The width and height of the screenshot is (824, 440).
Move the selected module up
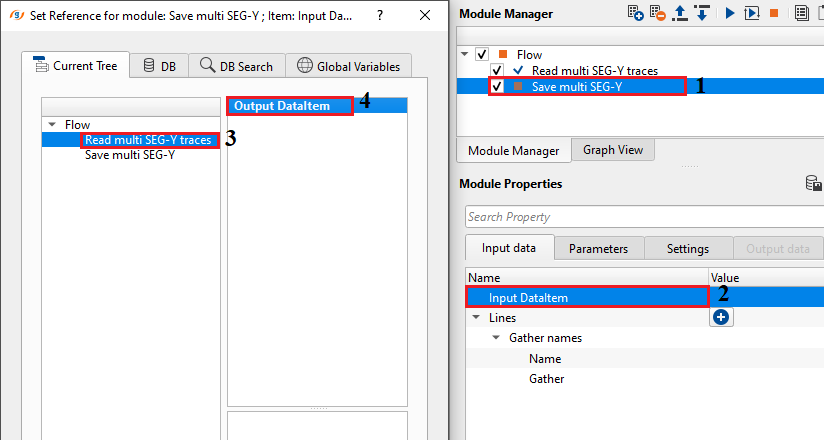pyautogui.click(x=680, y=13)
